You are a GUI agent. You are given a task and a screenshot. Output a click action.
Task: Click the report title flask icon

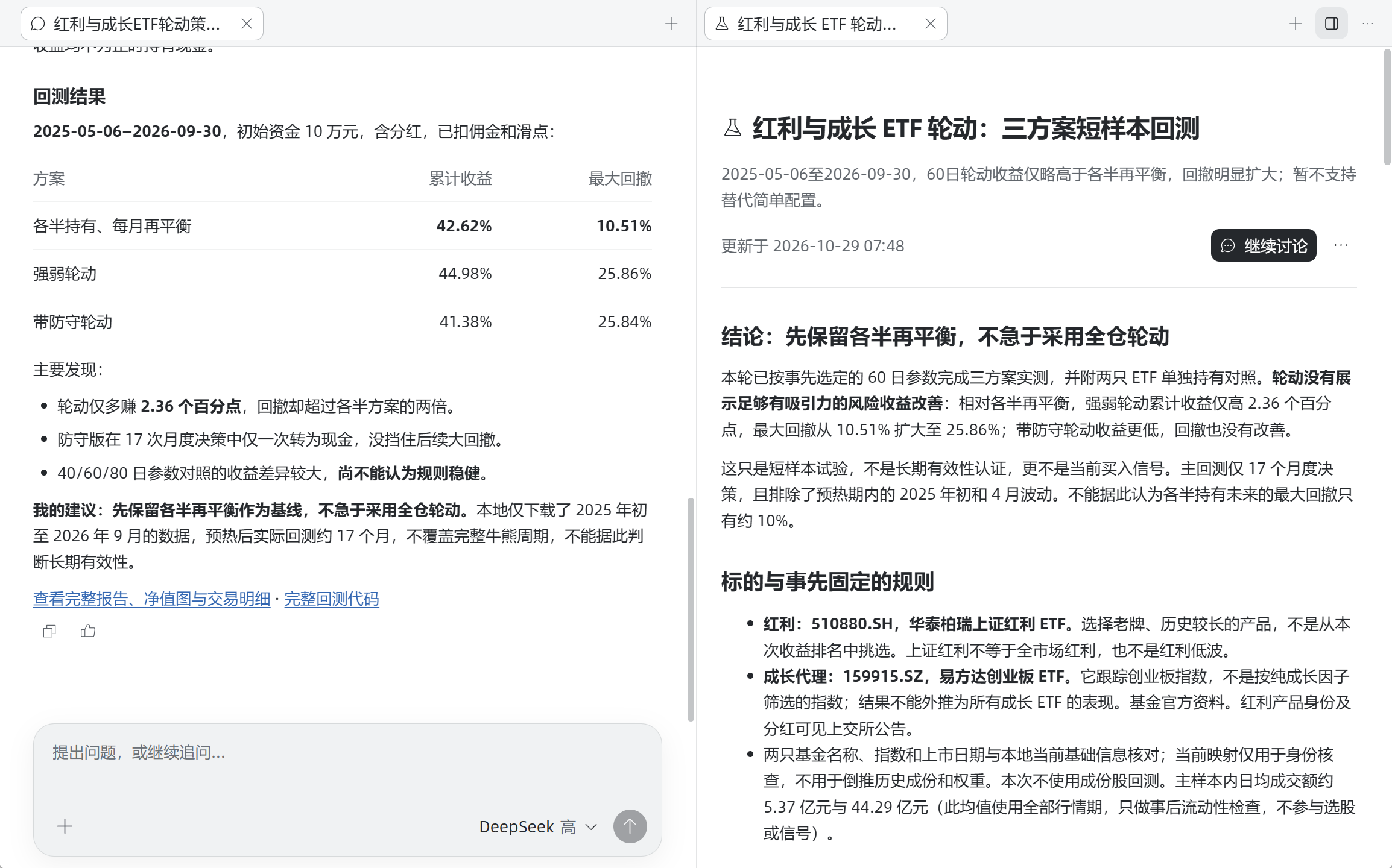click(x=732, y=128)
